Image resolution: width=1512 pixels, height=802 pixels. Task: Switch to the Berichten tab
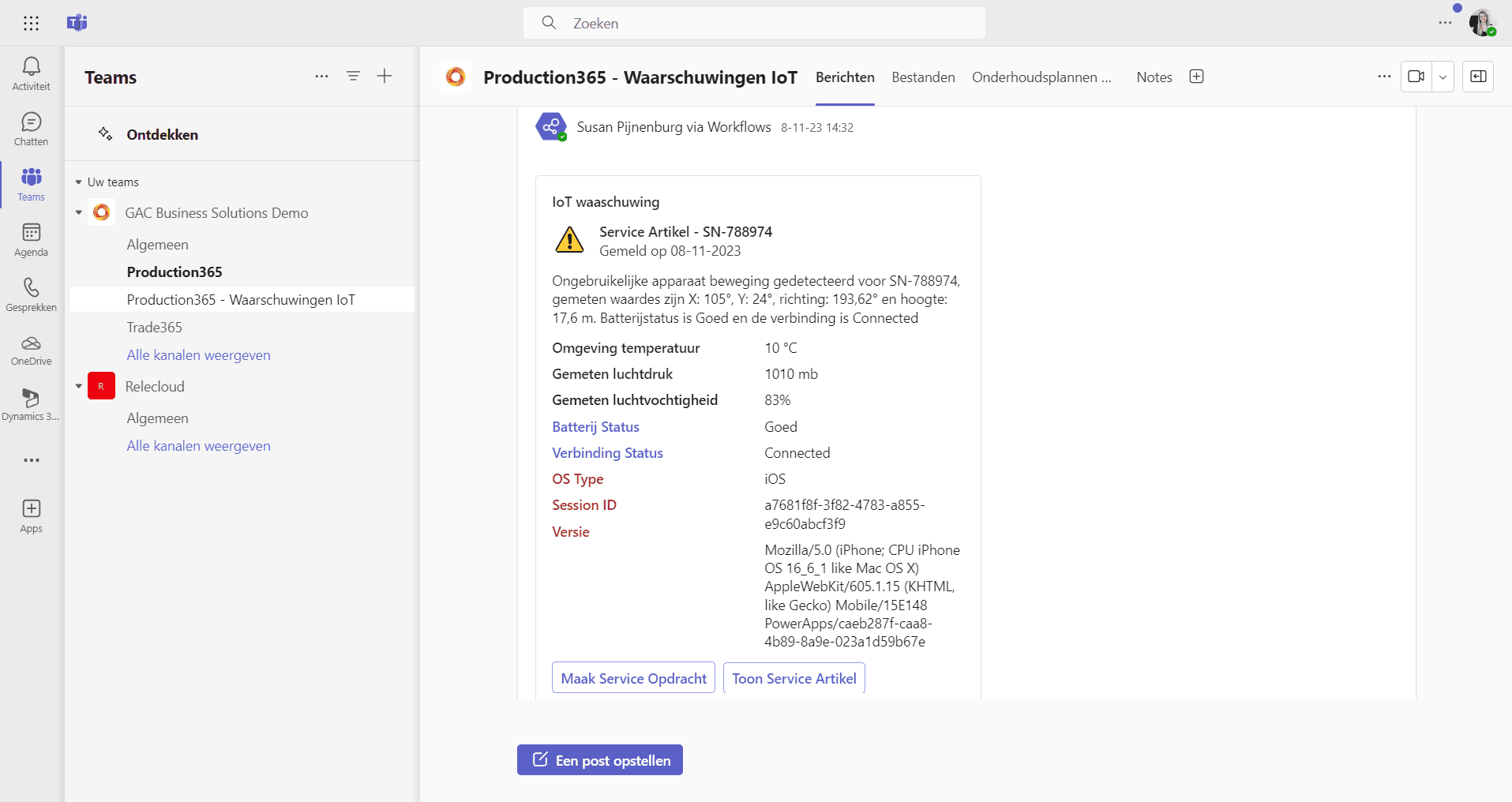pyautogui.click(x=845, y=77)
